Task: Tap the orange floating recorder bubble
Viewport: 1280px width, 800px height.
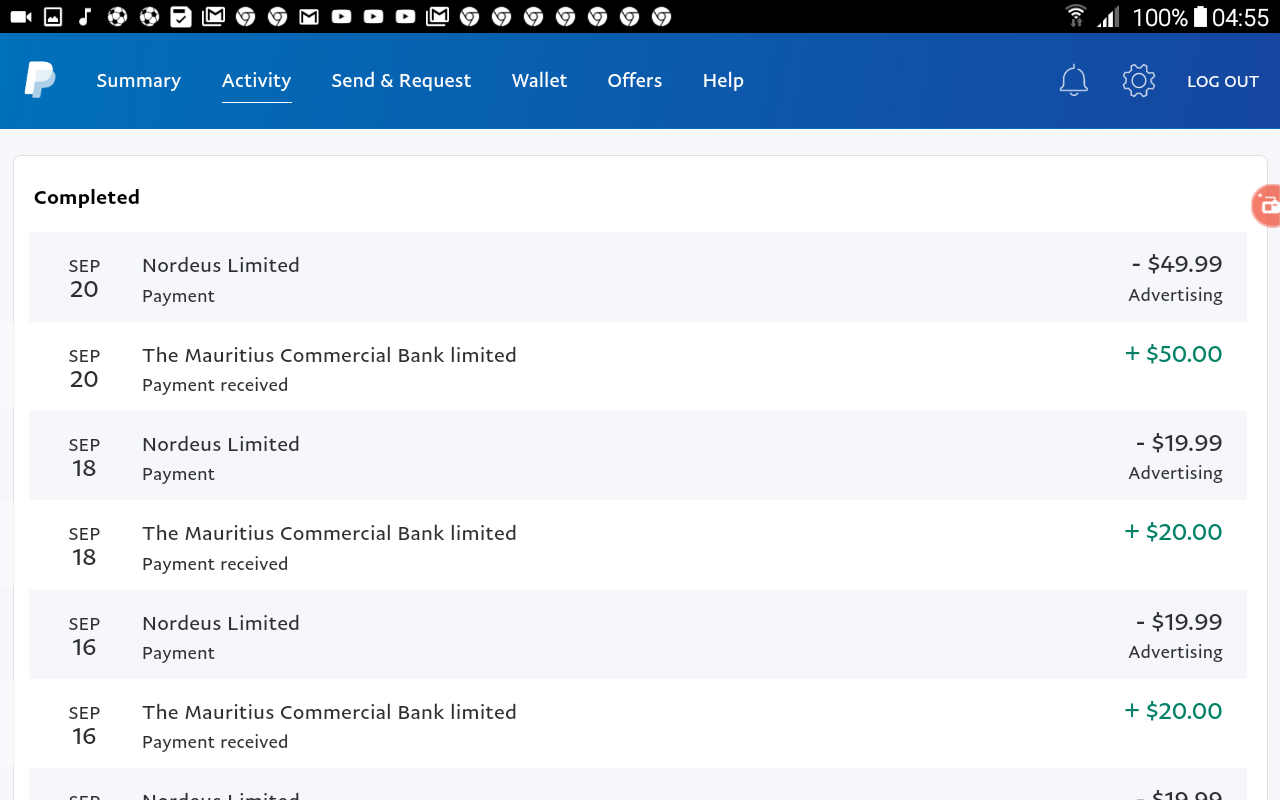Action: pyautogui.click(x=1266, y=206)
